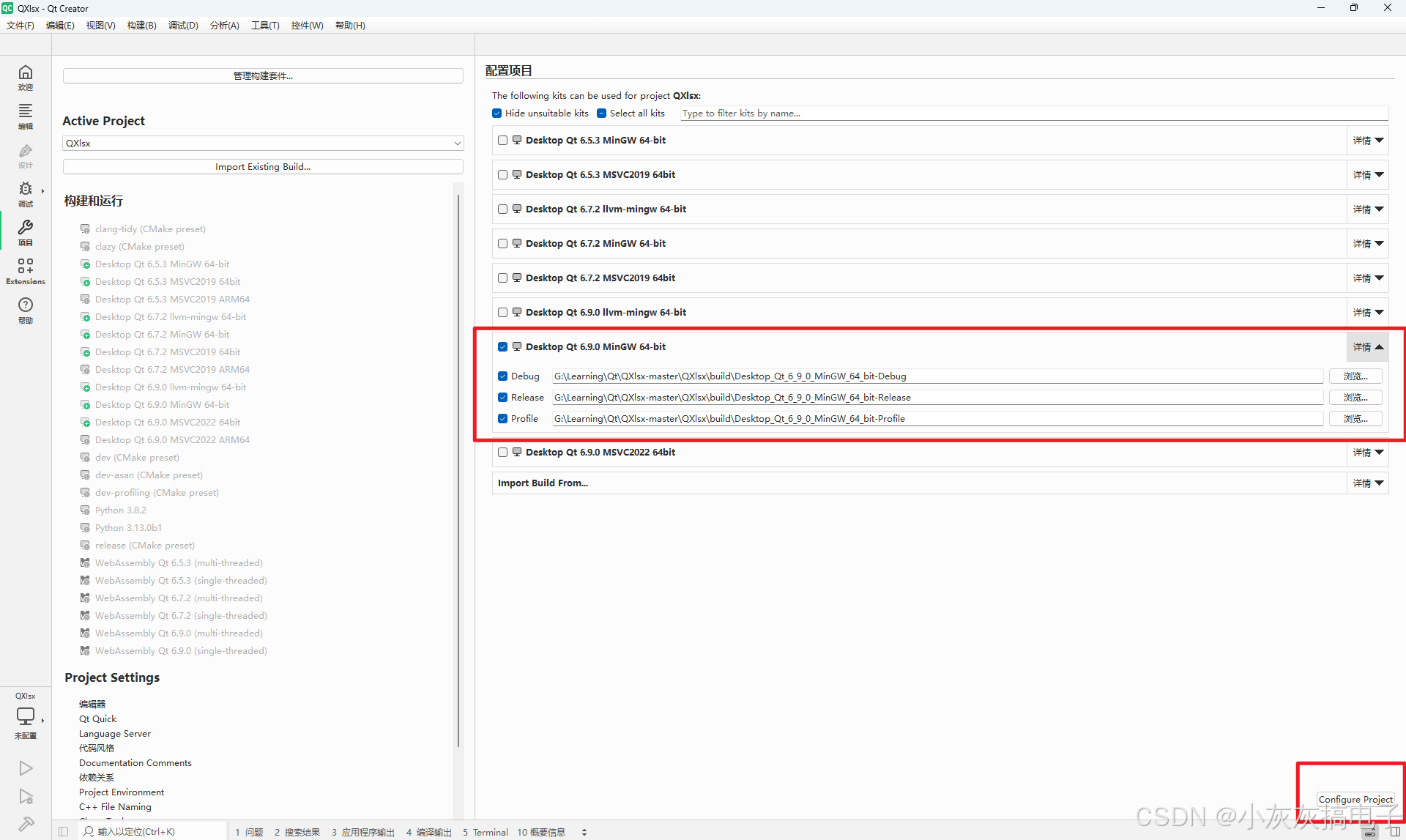1406x840 pixels.
Task: Open the 文件(F) menu
Action: point(21,26)
